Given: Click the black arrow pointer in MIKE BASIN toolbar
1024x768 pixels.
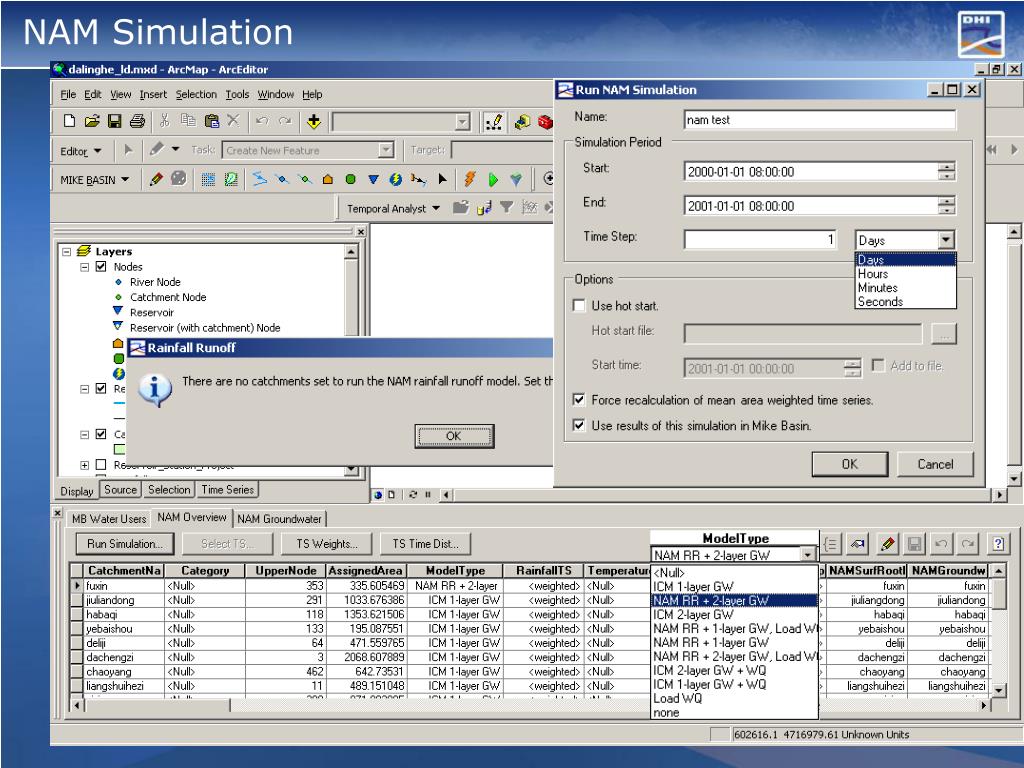Looking at the screenshot, I should click(x=443, y=179).
